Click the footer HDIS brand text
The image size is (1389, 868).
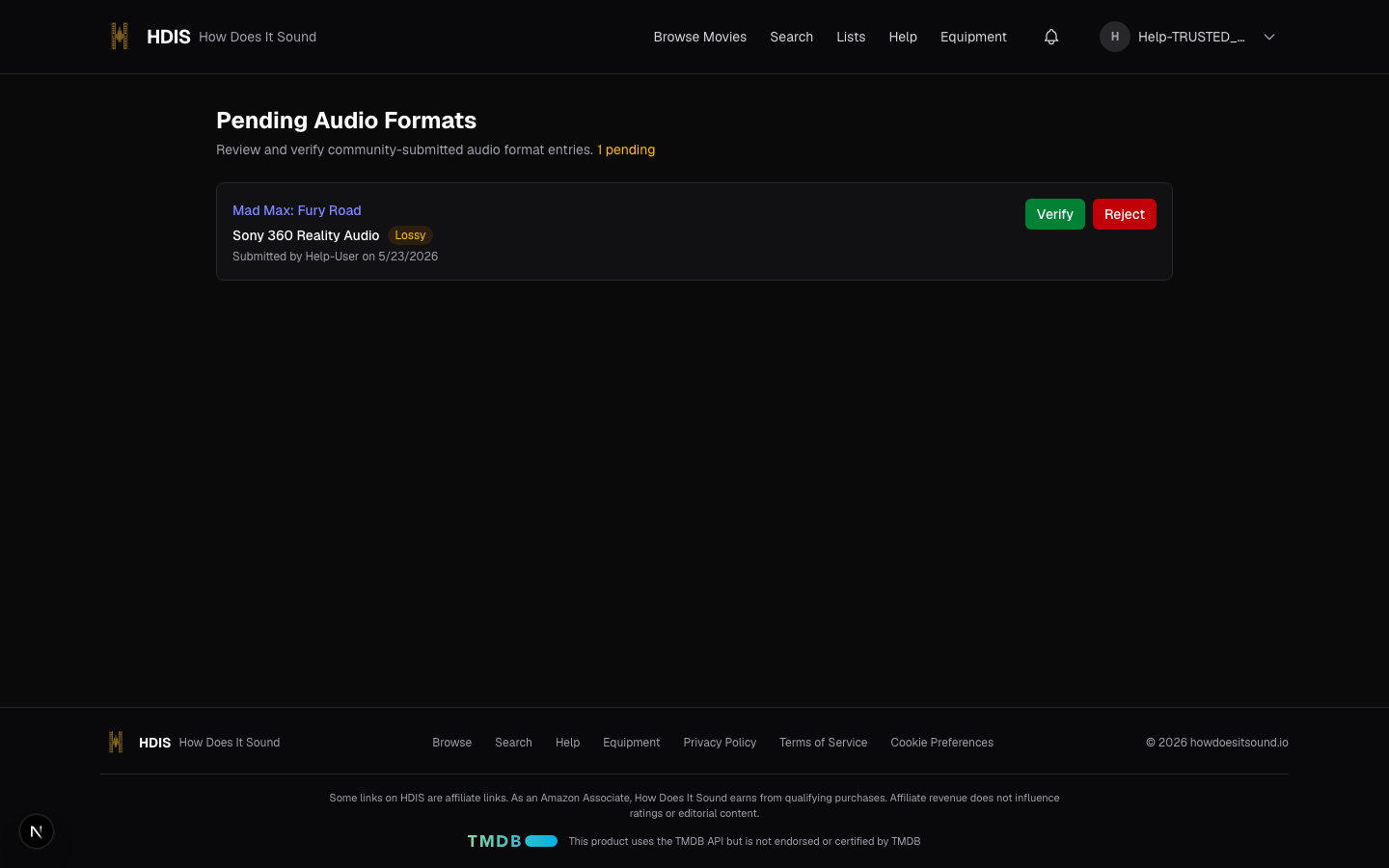(x=154, y=743)
